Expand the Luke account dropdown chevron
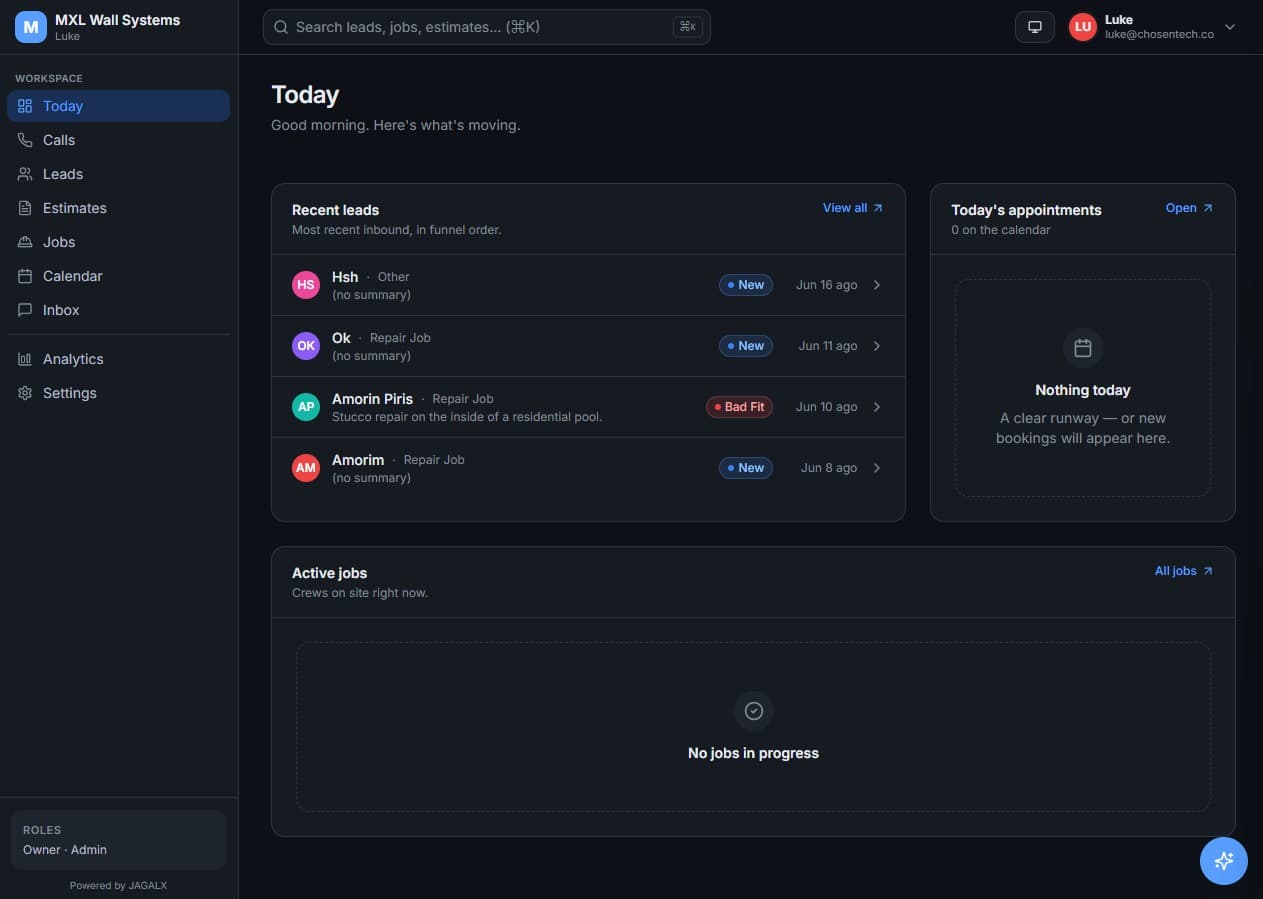 (1230, 27)
